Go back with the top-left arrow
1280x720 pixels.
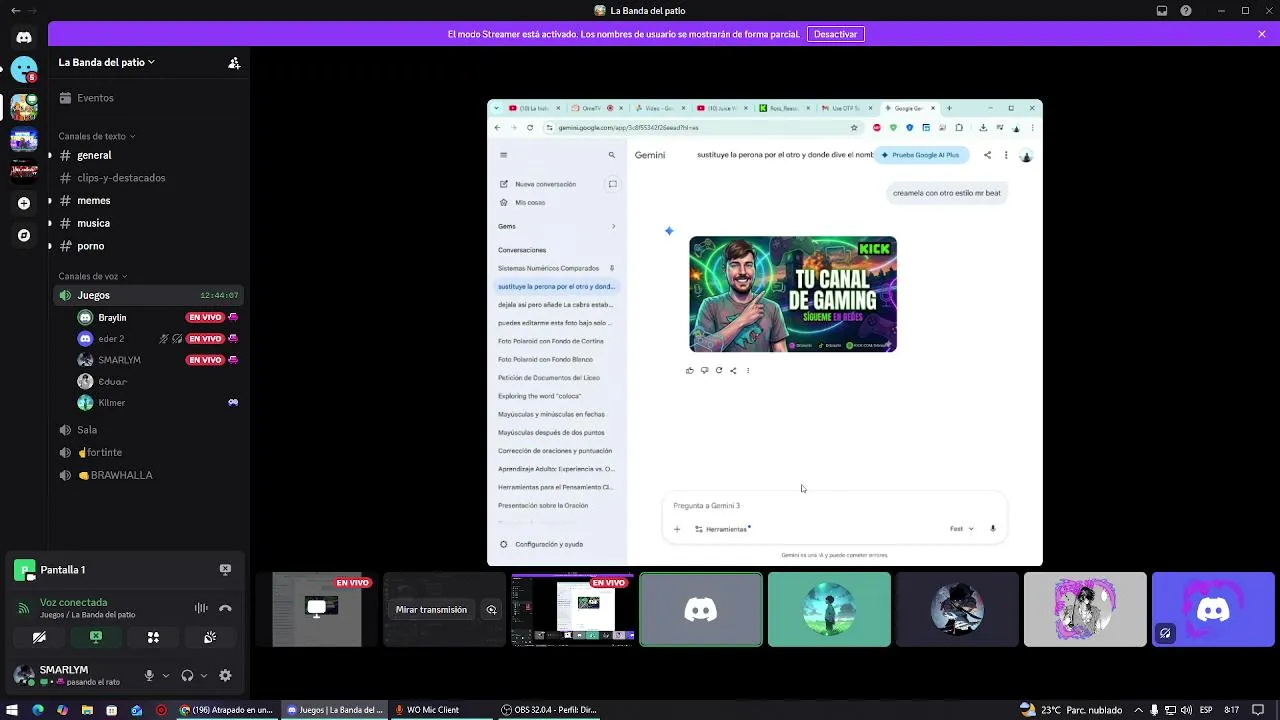[x=15, y=11]
